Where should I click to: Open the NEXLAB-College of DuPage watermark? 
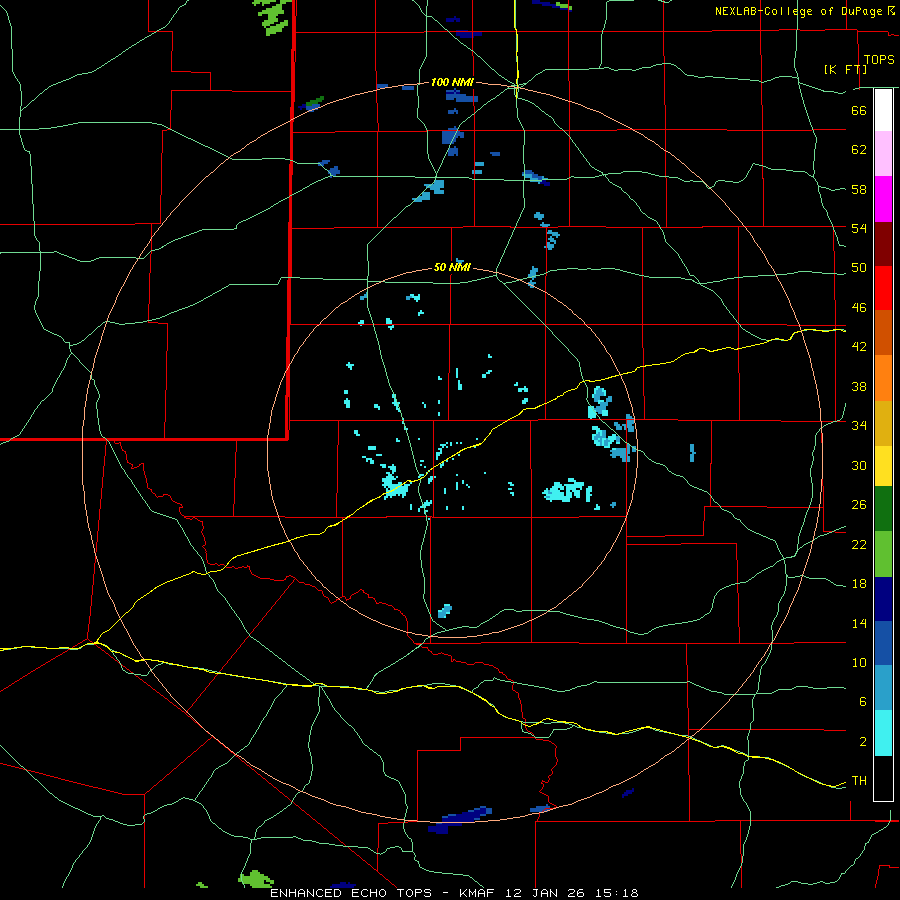tap(804, 11)
